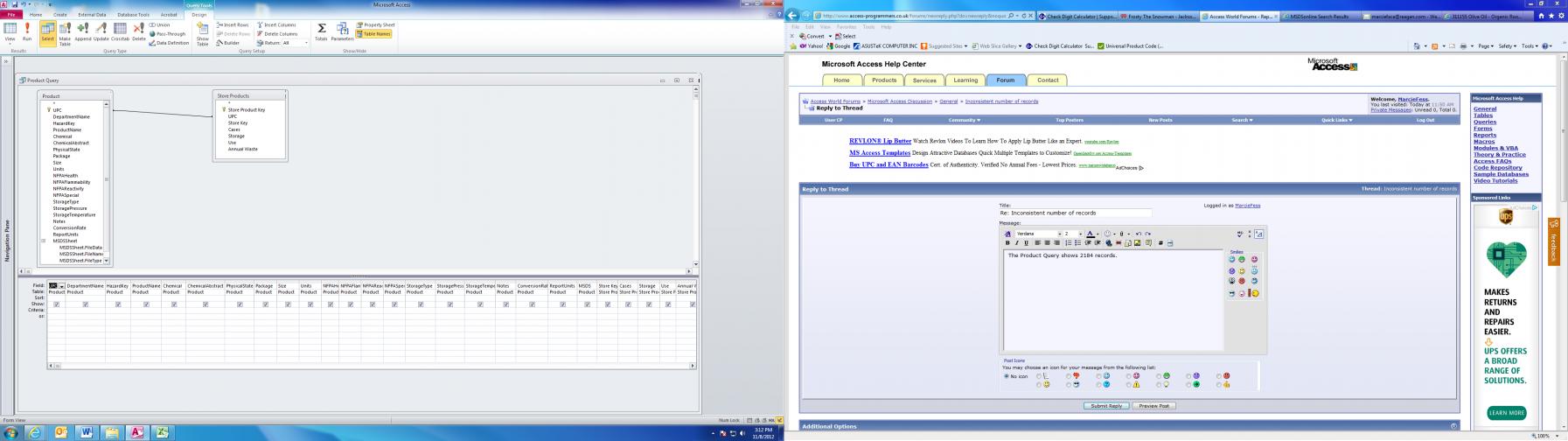The height and width of the screenshot is (441, 1568).
Task: Open the text color dropdown arrow
Action: pos(1098,234)
